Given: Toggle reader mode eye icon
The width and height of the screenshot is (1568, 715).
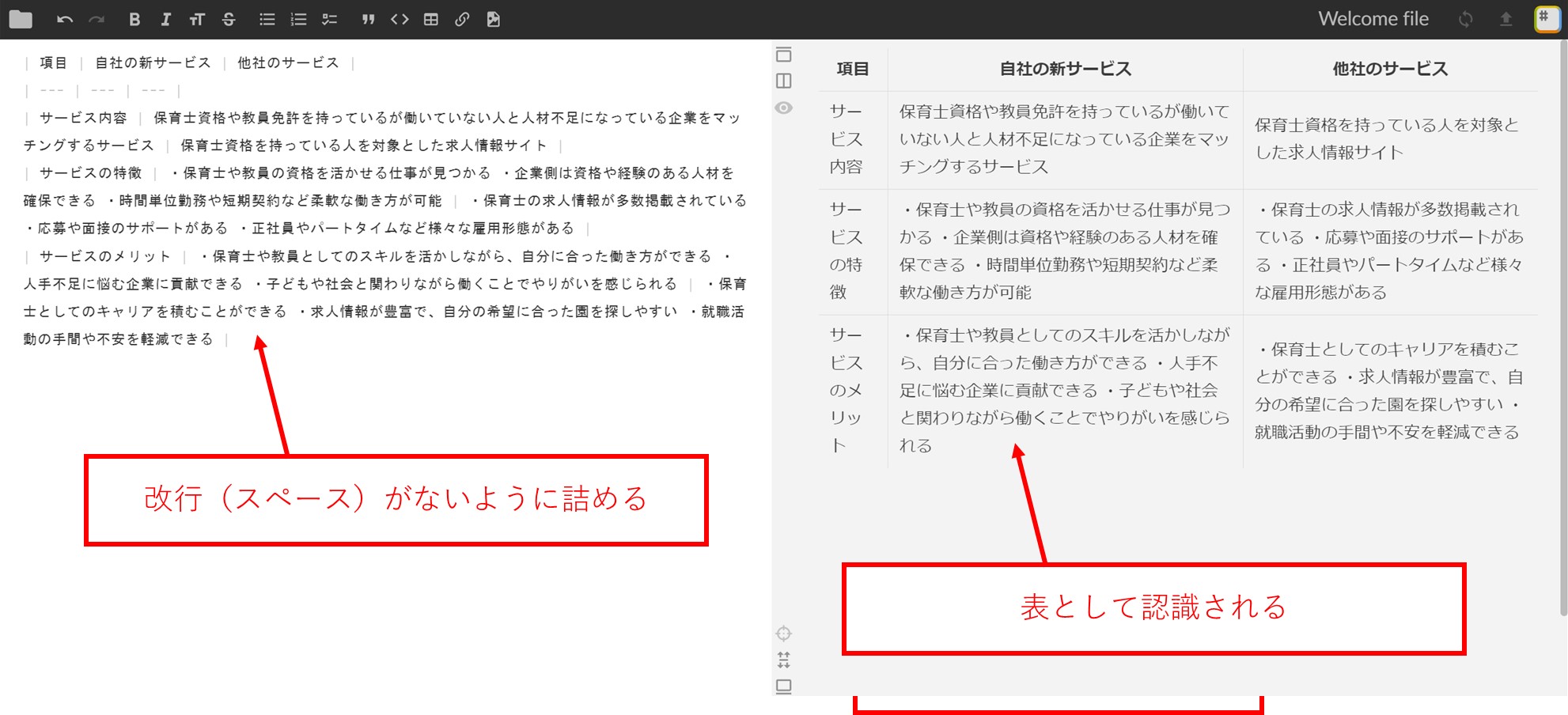Looking at the screenshot, I should [x=784, y=108].
